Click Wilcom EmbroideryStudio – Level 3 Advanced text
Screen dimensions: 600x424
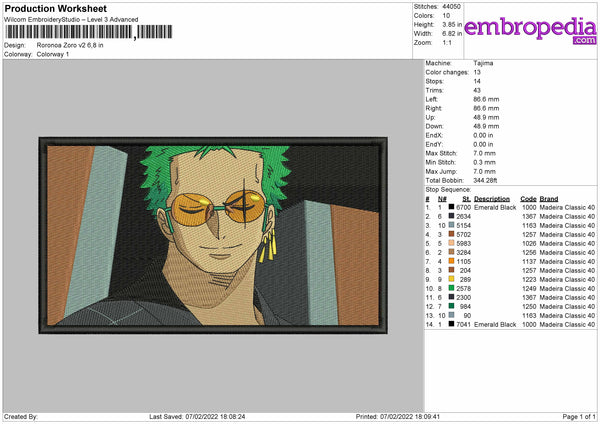[x=71, y=20]
